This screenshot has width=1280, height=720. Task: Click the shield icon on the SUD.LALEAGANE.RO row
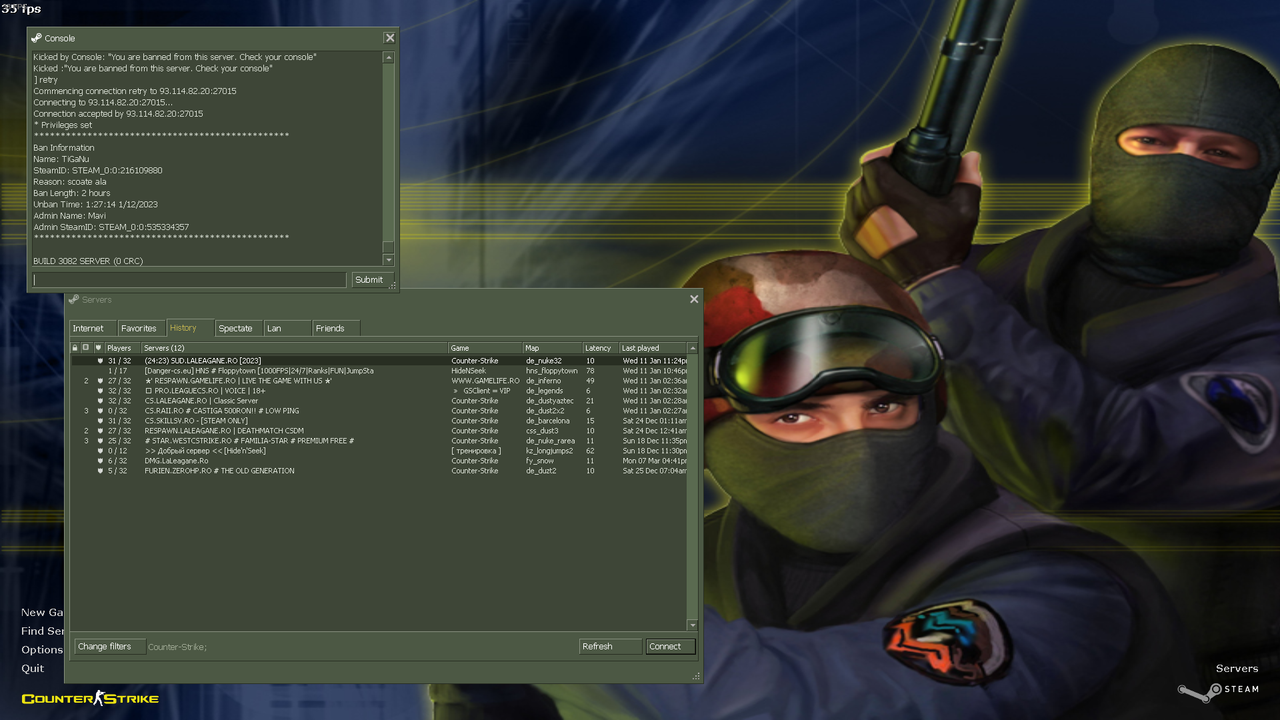tap(99, 360)
